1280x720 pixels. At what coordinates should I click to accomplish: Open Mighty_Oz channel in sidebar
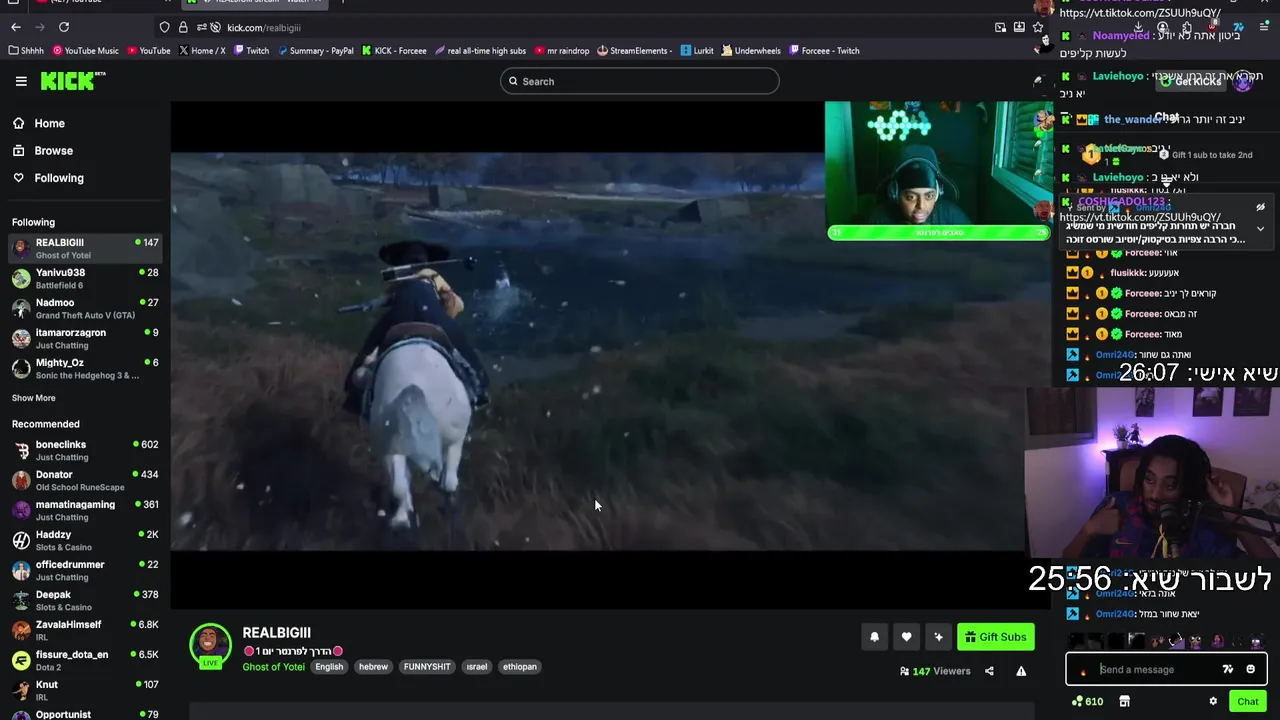pyautogui.click(x=84, y=368)
